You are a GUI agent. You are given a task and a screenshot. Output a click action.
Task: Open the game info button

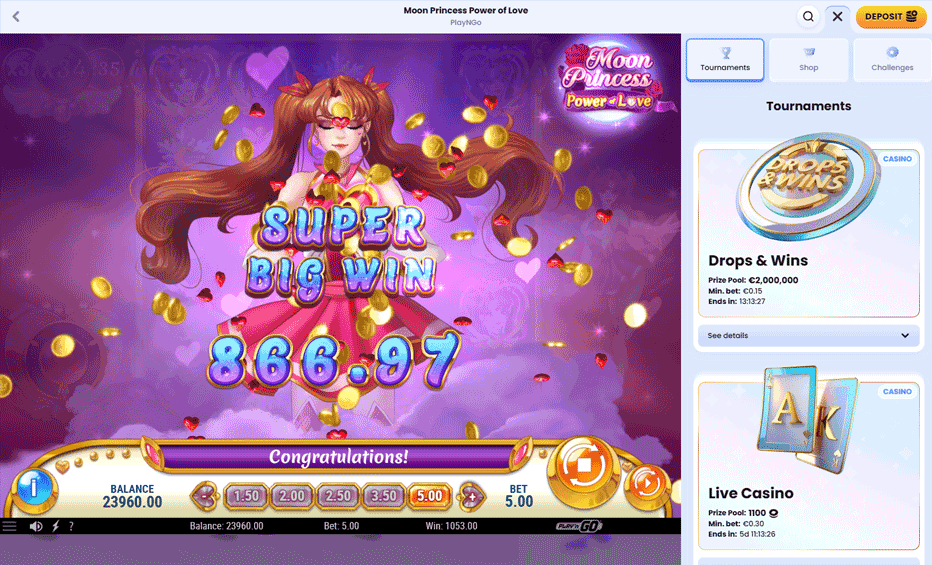(34, 488)
